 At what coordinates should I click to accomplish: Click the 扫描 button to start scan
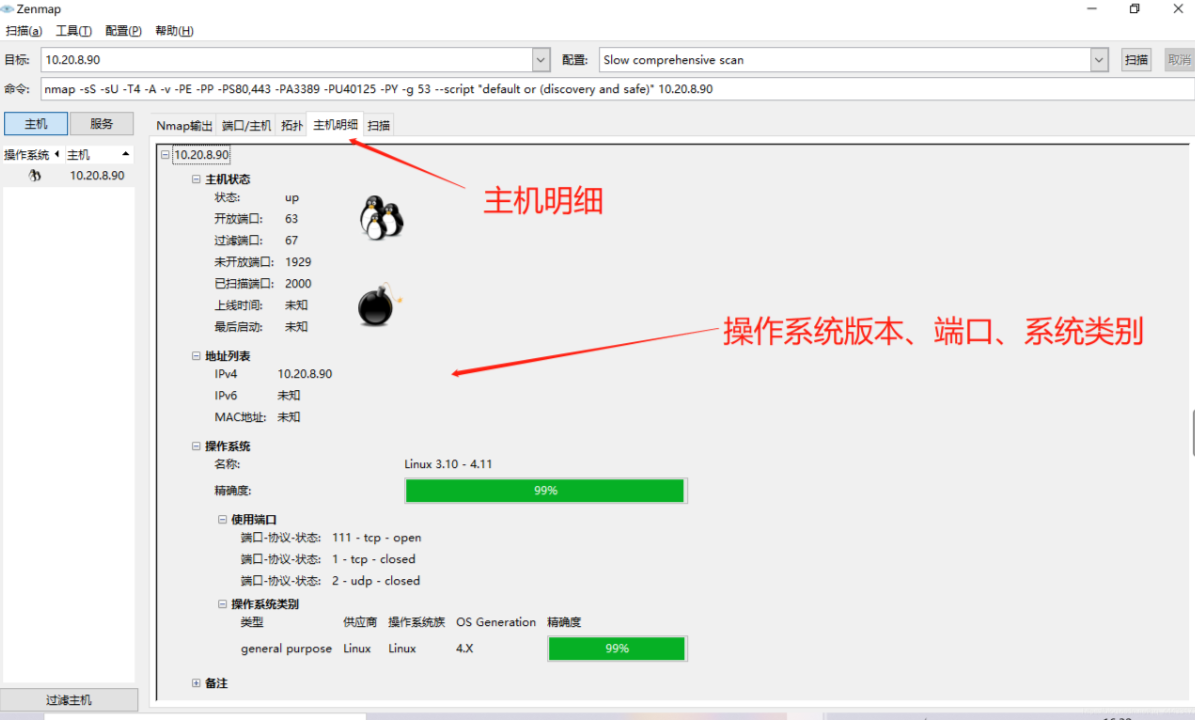tap(1136, 59)
